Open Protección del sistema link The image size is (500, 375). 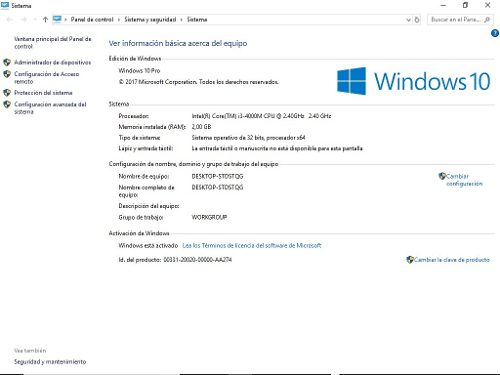click(x=43, y=93)
